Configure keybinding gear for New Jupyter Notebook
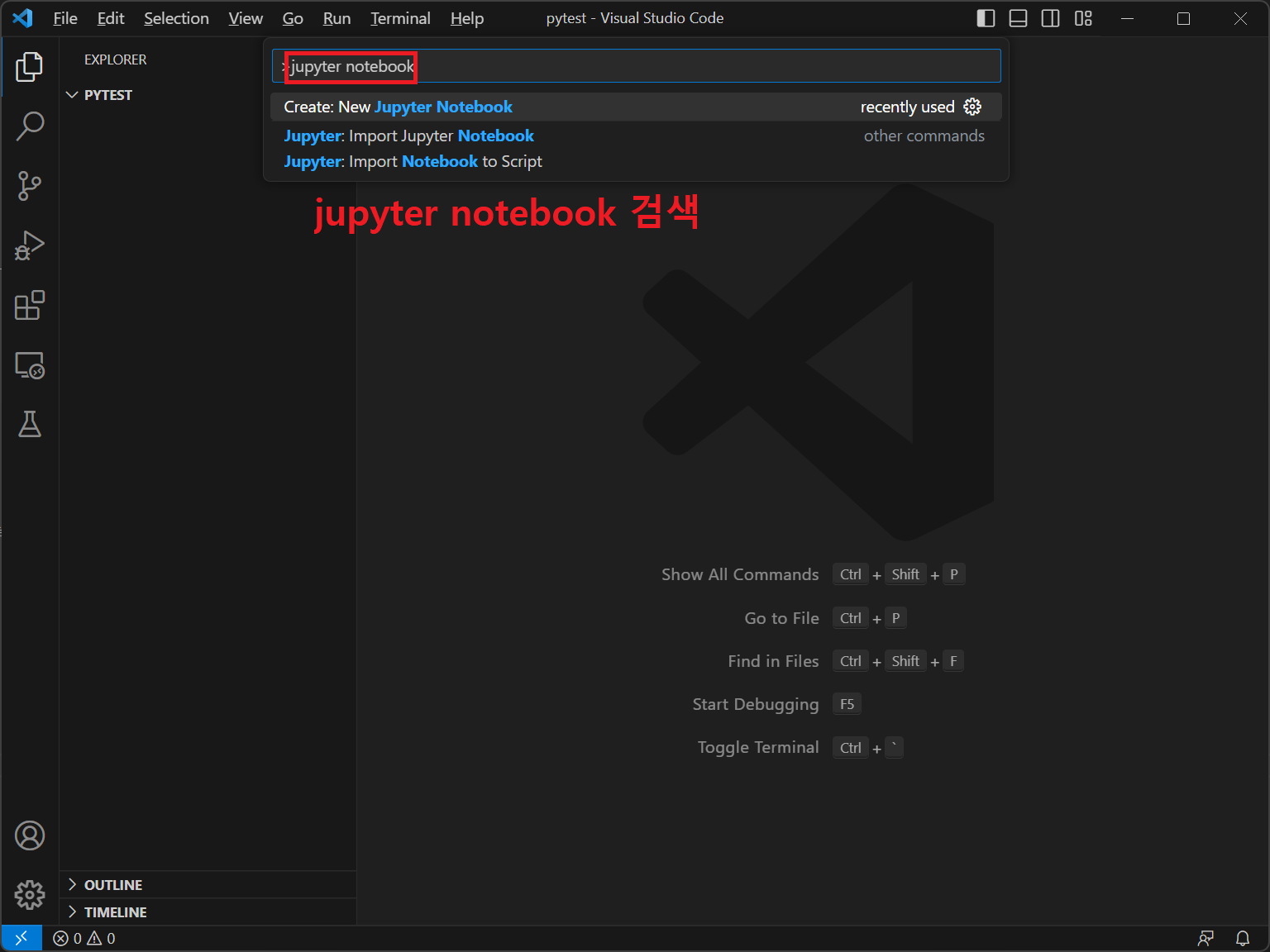 point(972,107)
